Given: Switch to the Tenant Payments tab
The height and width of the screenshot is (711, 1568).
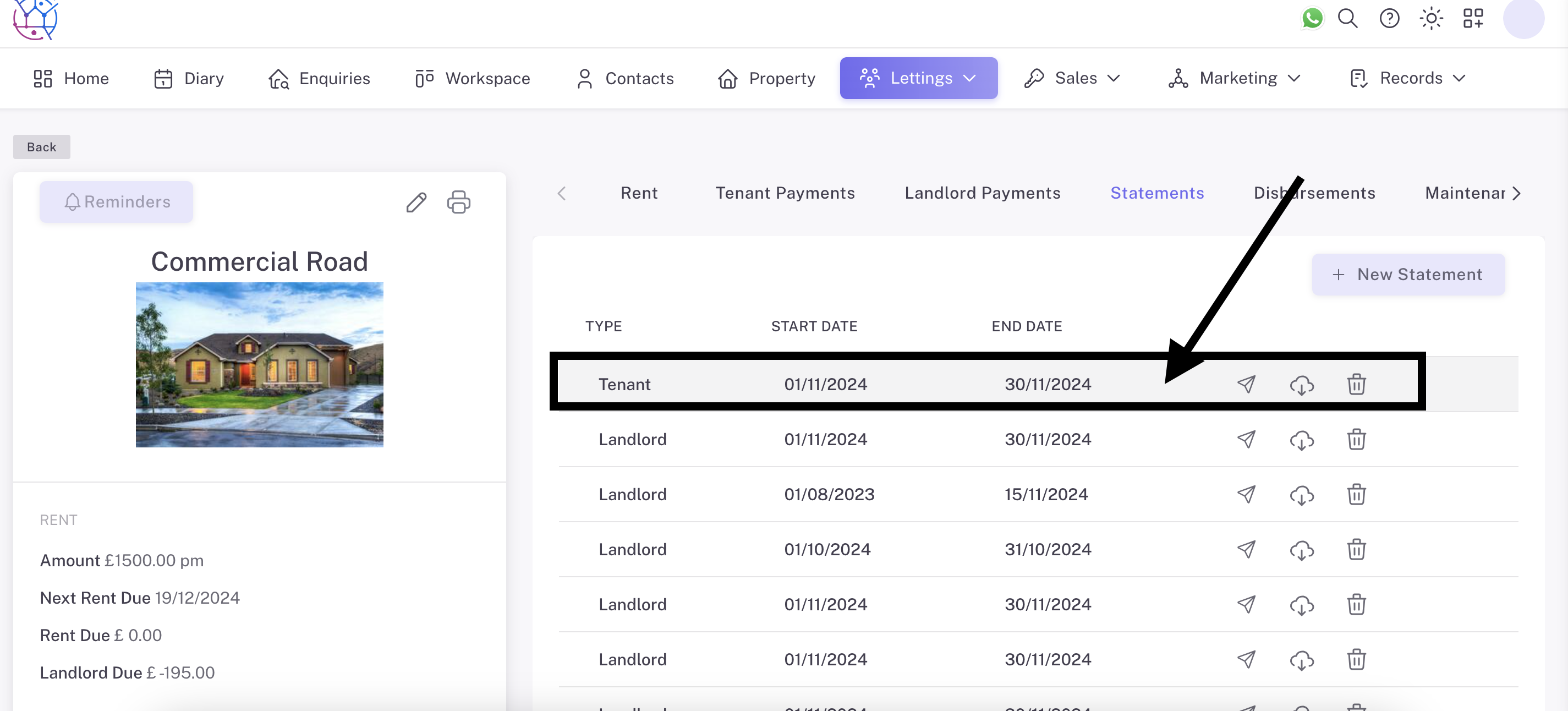Looking at the screenshot, I should 785,193.
